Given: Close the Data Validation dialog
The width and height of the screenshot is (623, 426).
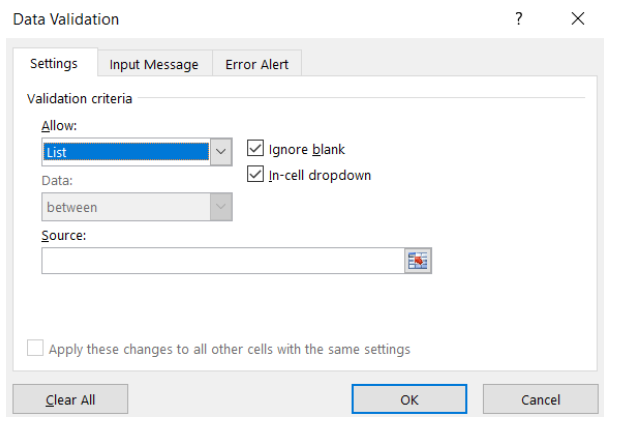Looking at the screenshot, I should (x=578, y=18).
